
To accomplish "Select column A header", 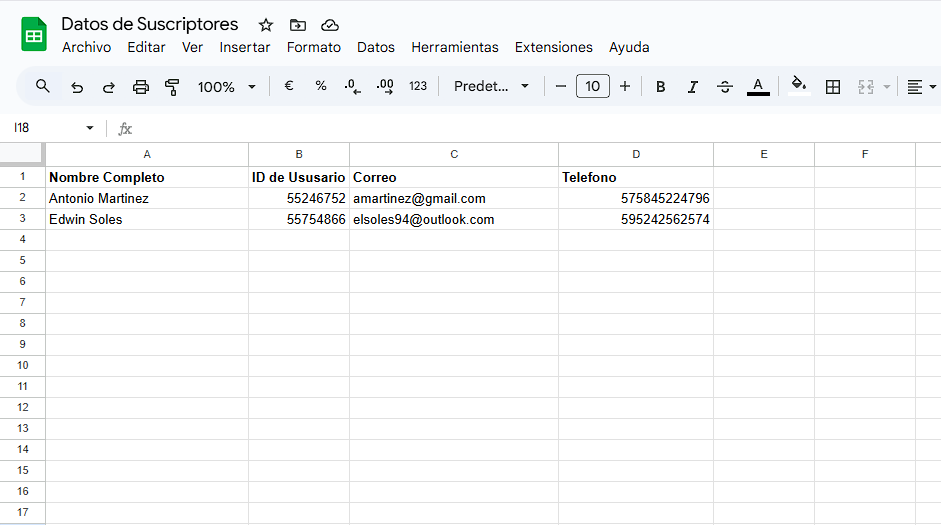I will pos(147,155).
